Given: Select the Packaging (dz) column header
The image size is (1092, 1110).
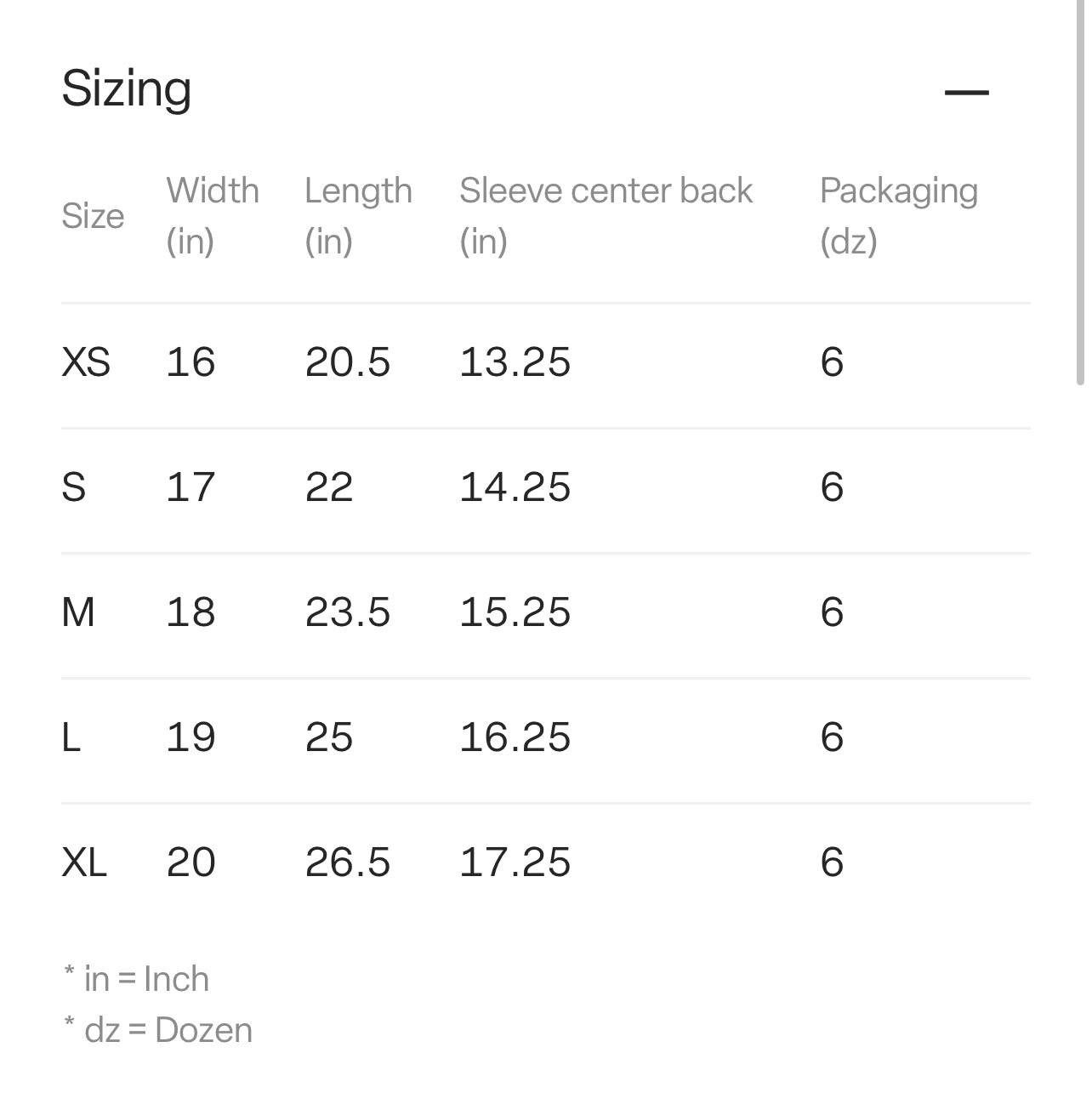Looking at the screenshot, I should pos(898,215).
